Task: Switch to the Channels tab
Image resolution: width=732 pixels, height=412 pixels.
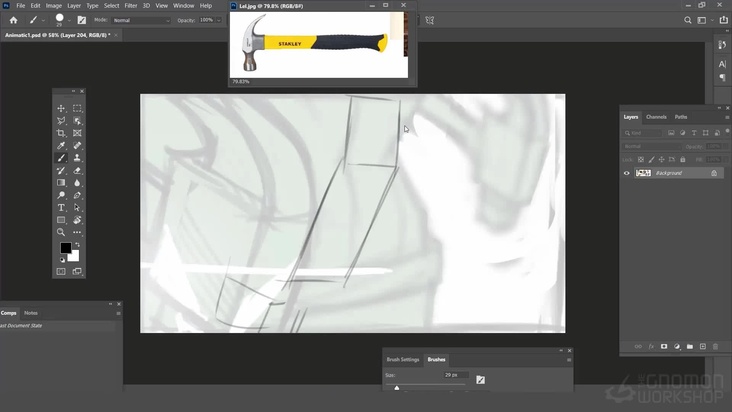Action: coord(656,117)
